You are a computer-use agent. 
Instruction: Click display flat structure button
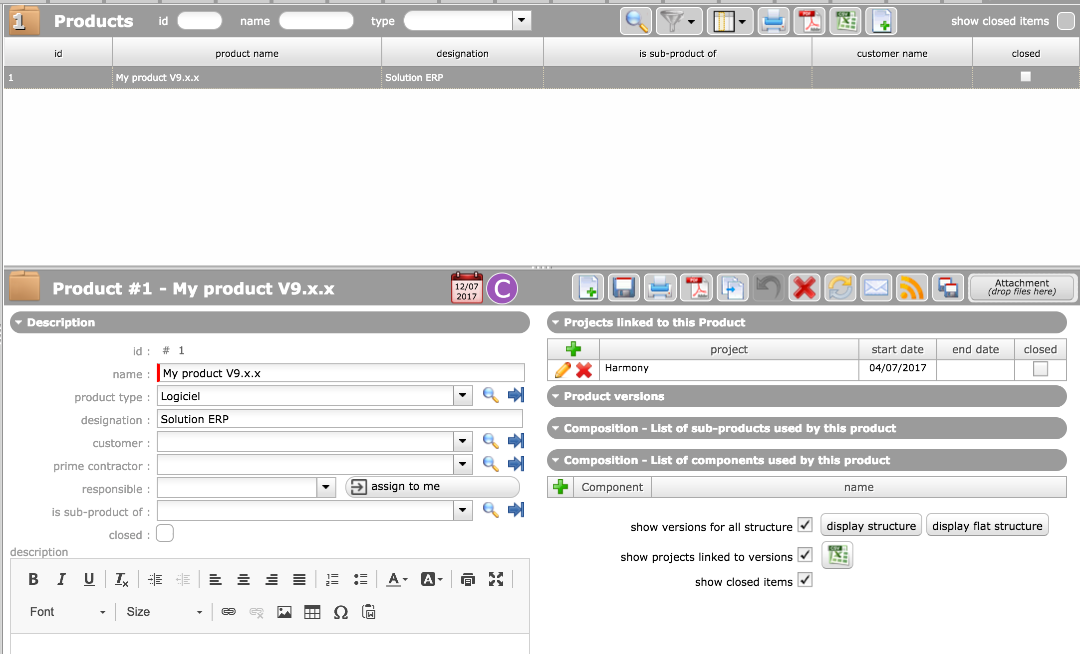click(987, 525)
